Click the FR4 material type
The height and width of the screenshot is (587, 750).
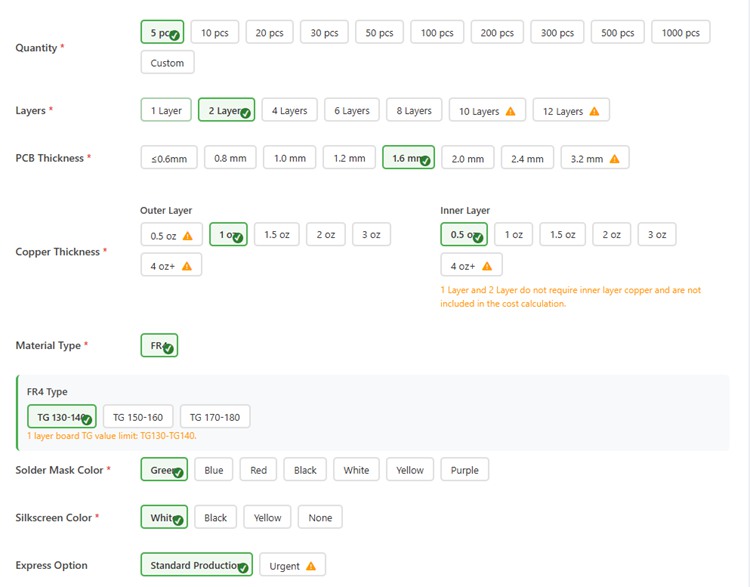point(159,345)
